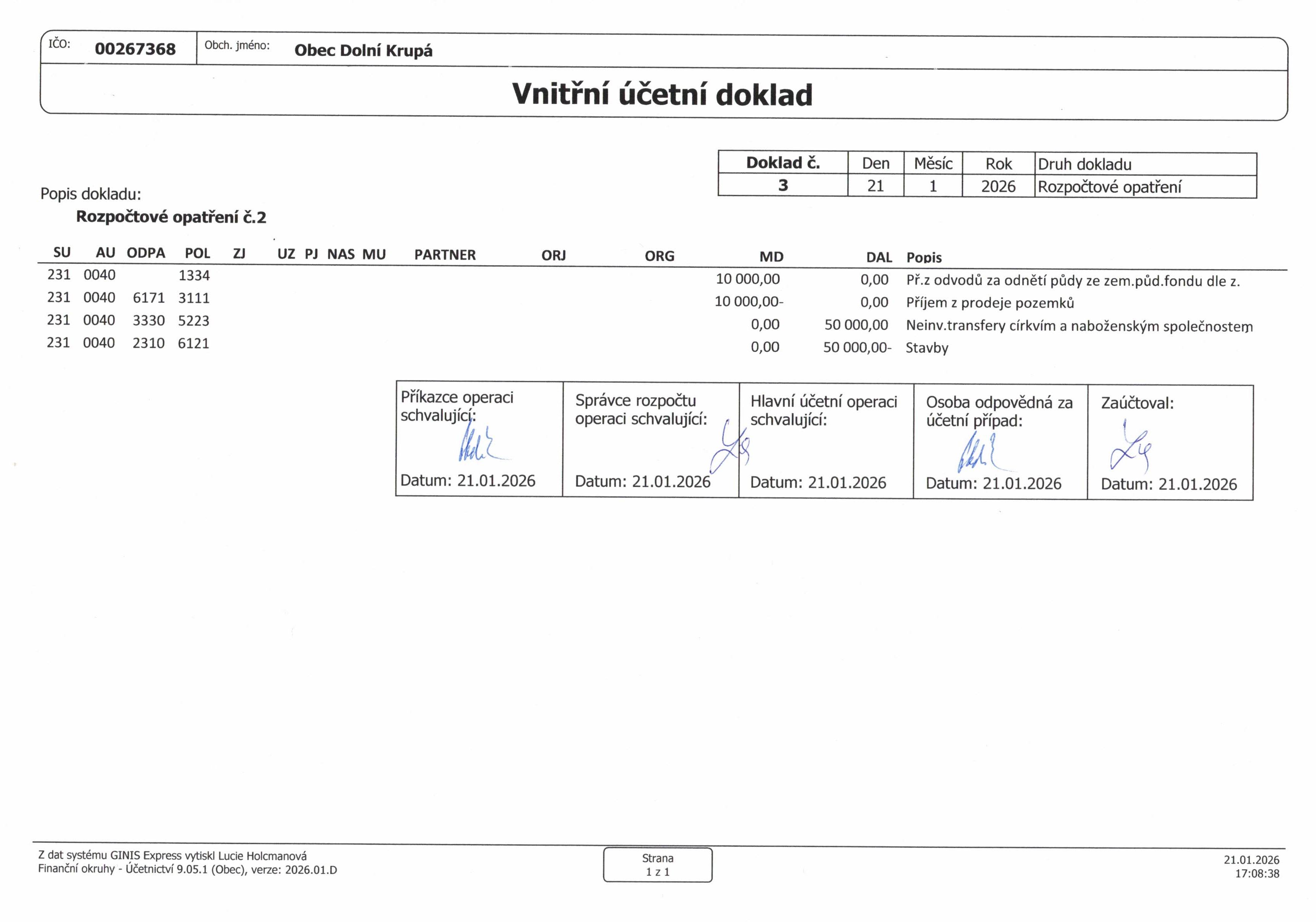The width and height of the screenshot is (1316, 922).
Task: Click the 'Stavby' row description
Action: 926,348
